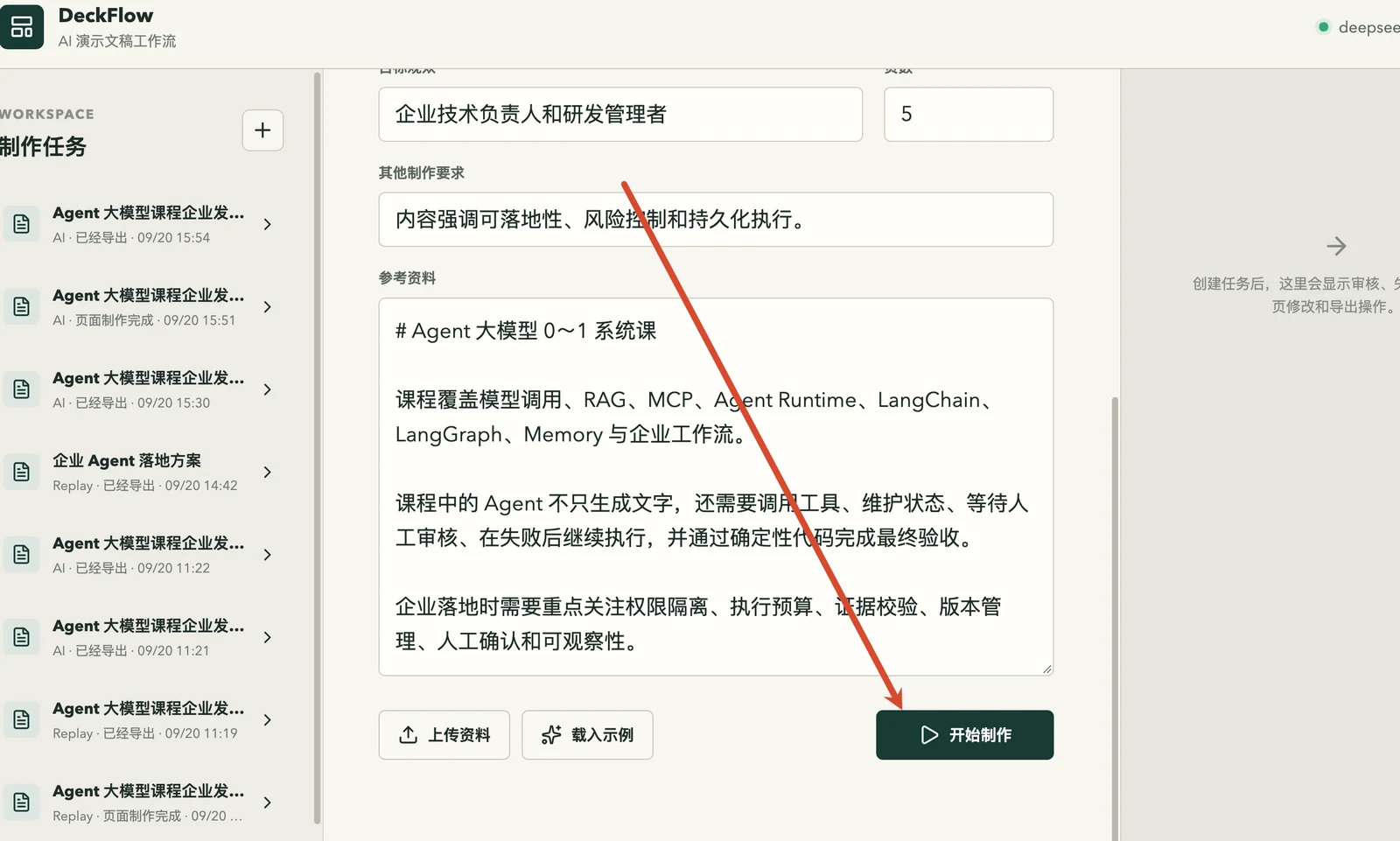Viewport: 1400px width, 841px height.
Task: Focus the 其他制作要求 input field
Action: pyautogui.click(x=716, y=220)
